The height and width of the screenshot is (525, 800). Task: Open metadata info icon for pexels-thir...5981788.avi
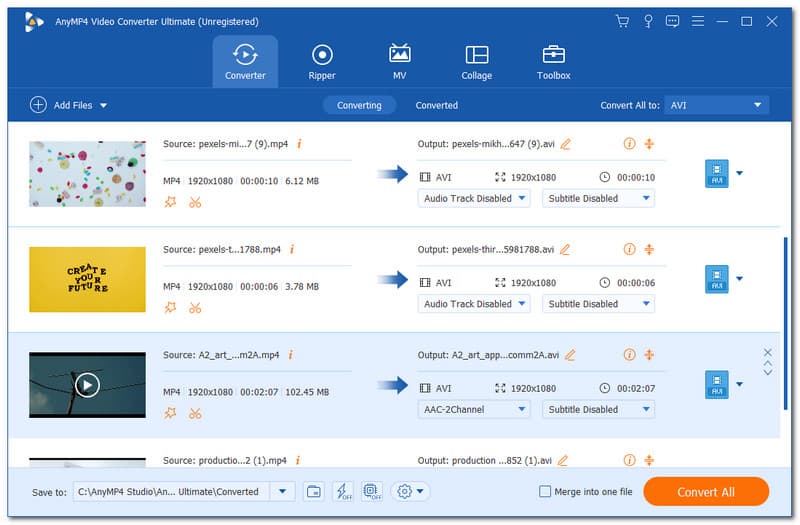coord(630,249)
